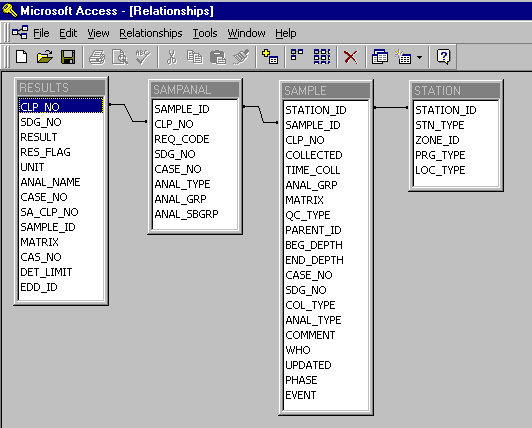Screen dimensions: 532x428
Task: Select the relationship line between SAMPLE and STATION
Action: tap(391, 108)
